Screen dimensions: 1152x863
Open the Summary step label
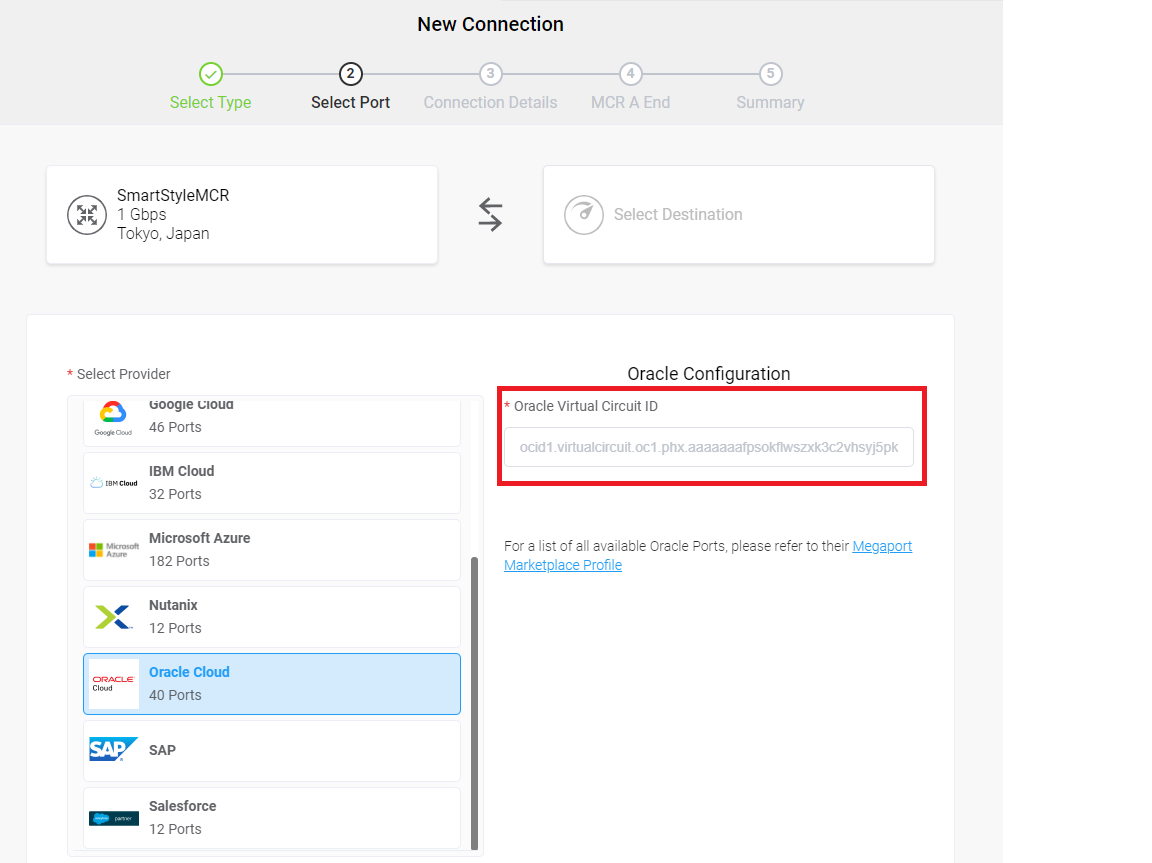[x=770, y=102]
